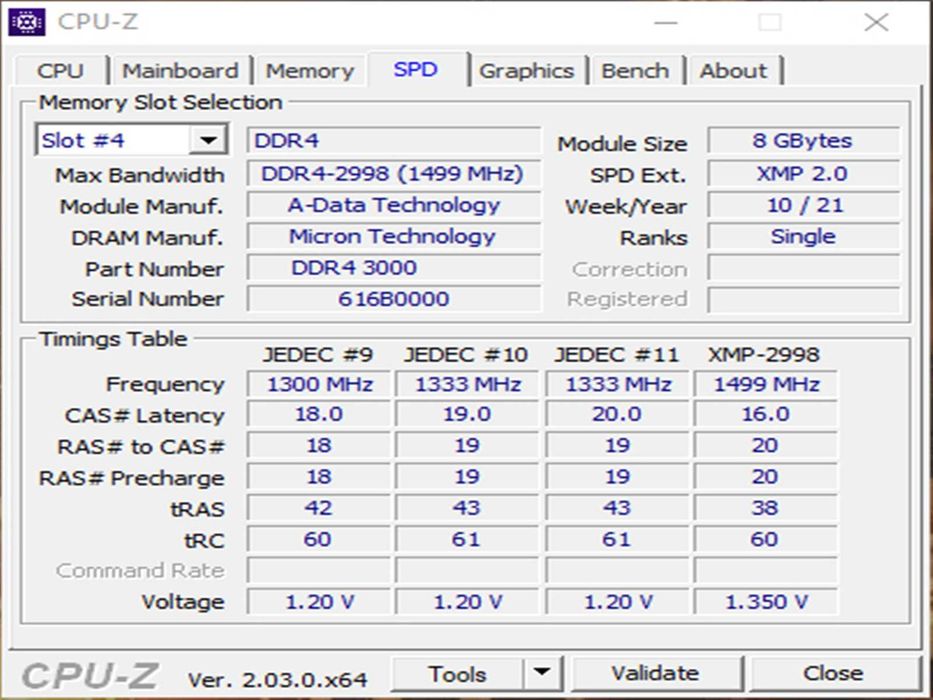
Task: Select the XMP 2.0 SPD Ext. value
Action: click(803, 174)
